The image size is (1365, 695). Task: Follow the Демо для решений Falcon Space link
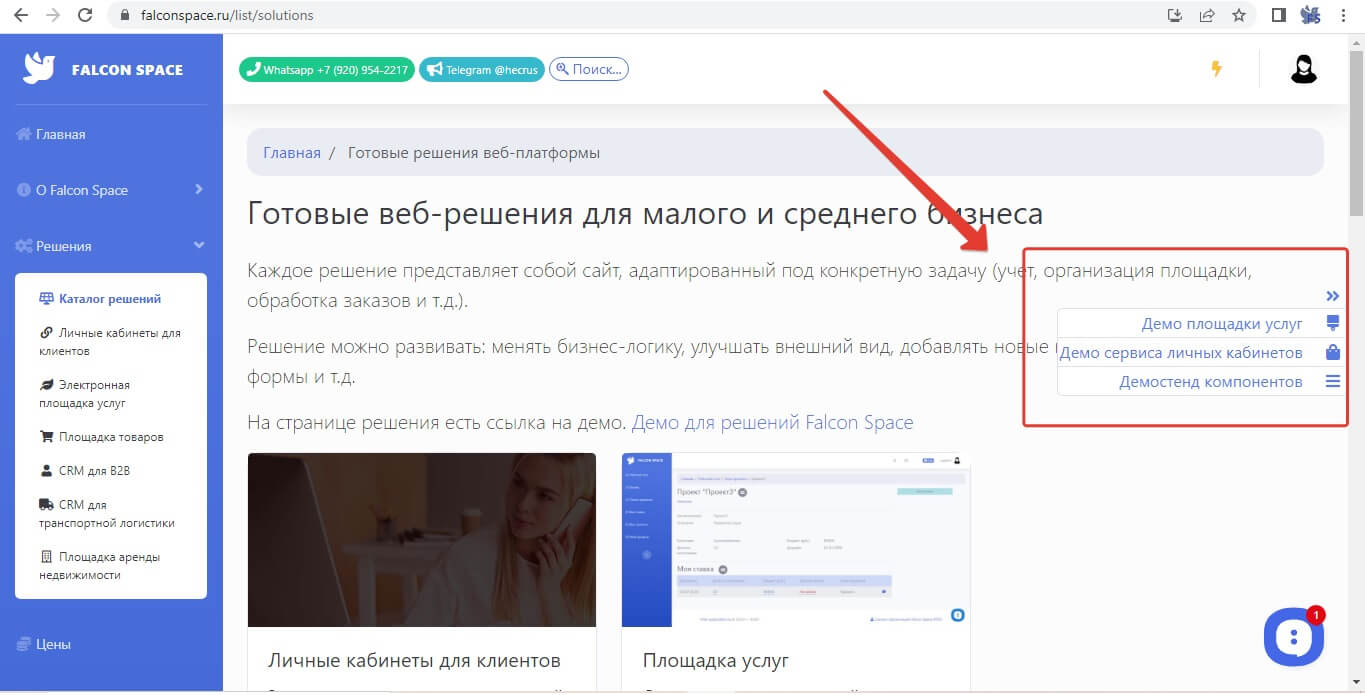click(772, 422)
